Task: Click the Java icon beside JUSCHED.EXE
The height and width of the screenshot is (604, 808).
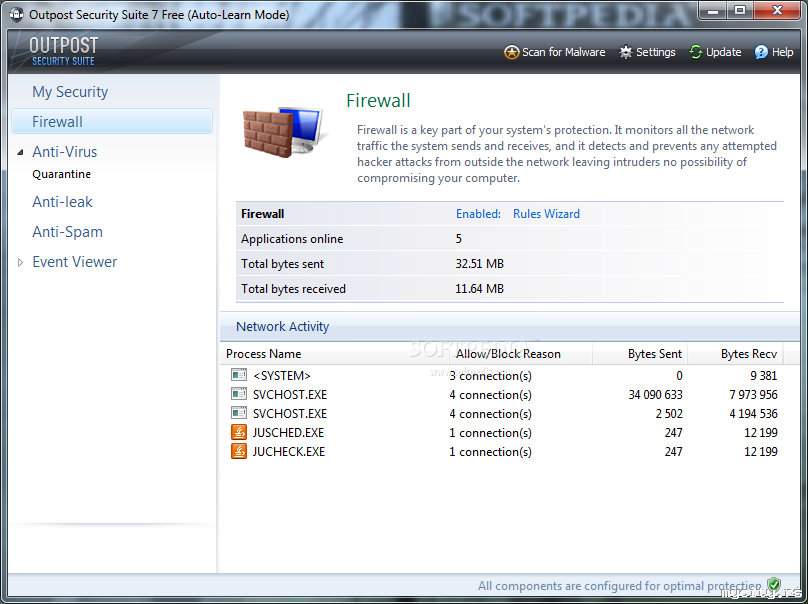Action: pos(239,432)
